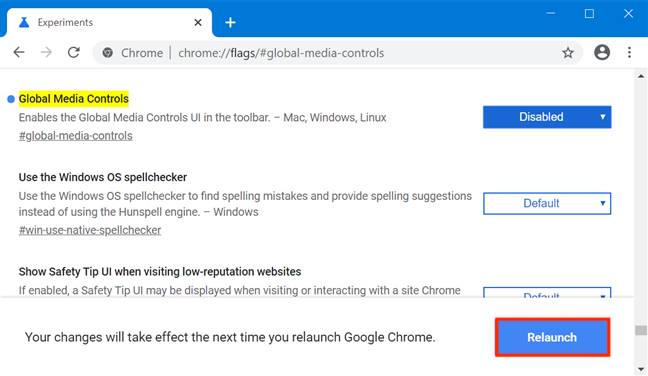Click the scrollbar down arrow
Image resolution: width=648 pixels, height=376 pixels.
click(x=641, y=369)
